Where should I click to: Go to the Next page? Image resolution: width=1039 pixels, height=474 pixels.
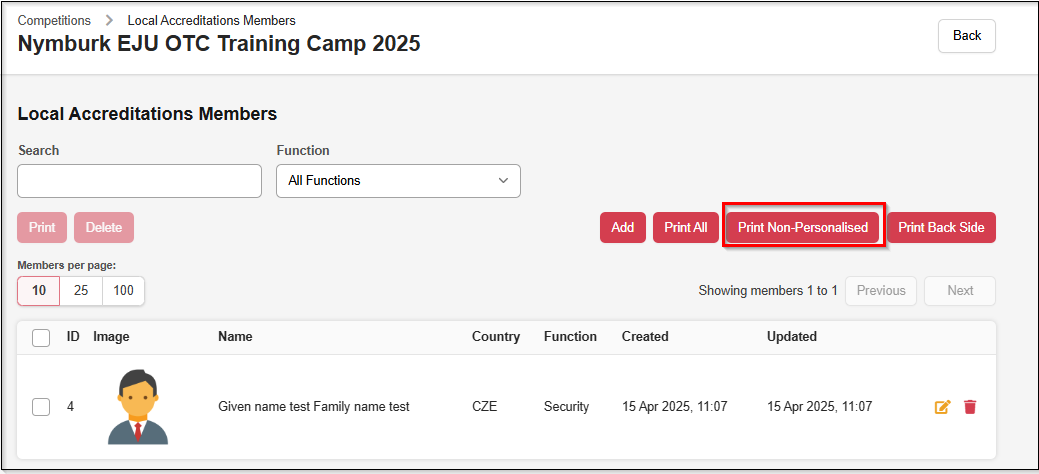[x=960, y=291]
